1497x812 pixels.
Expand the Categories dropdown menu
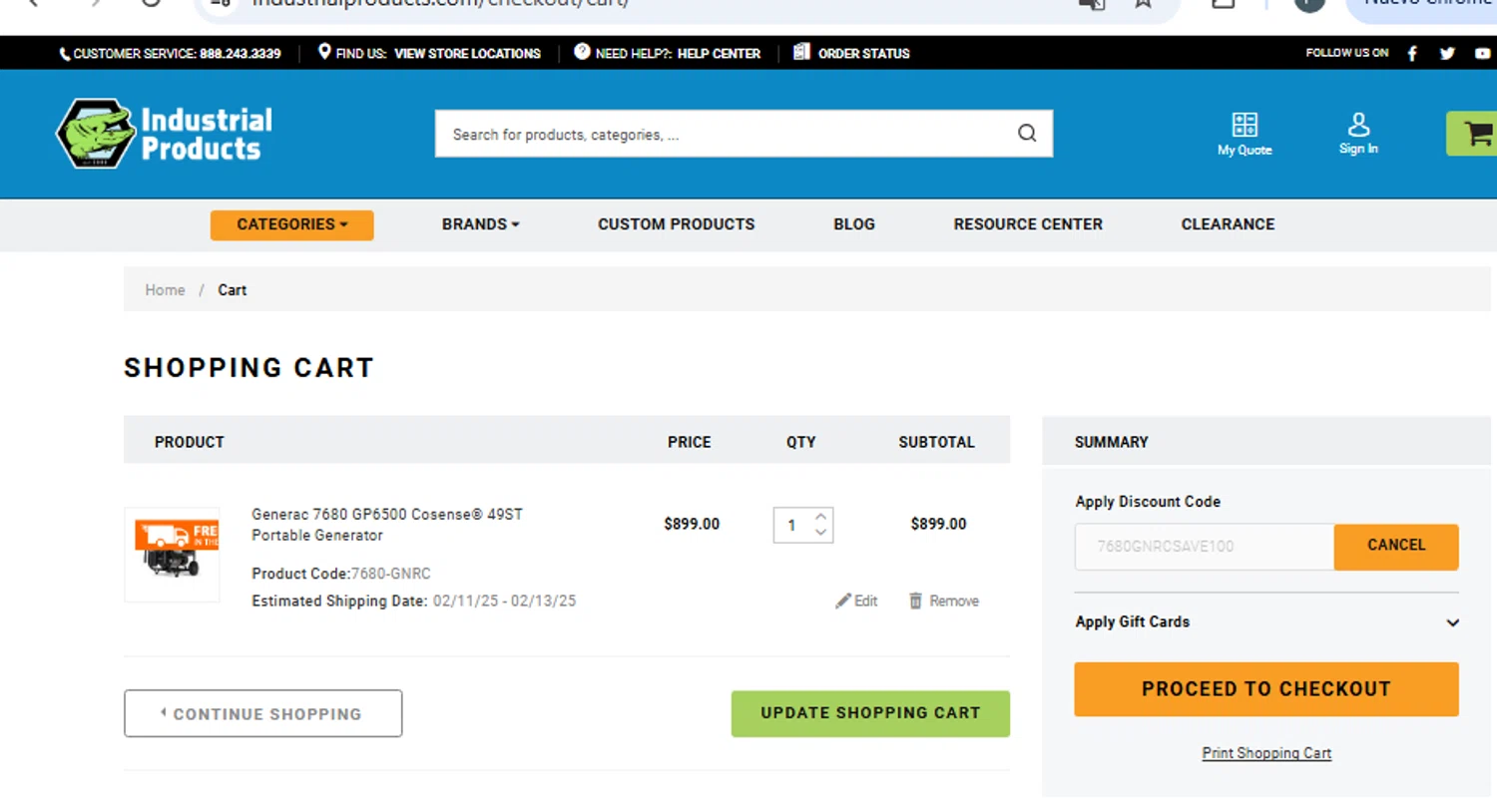pyautogui.click(x=291, y=224)
